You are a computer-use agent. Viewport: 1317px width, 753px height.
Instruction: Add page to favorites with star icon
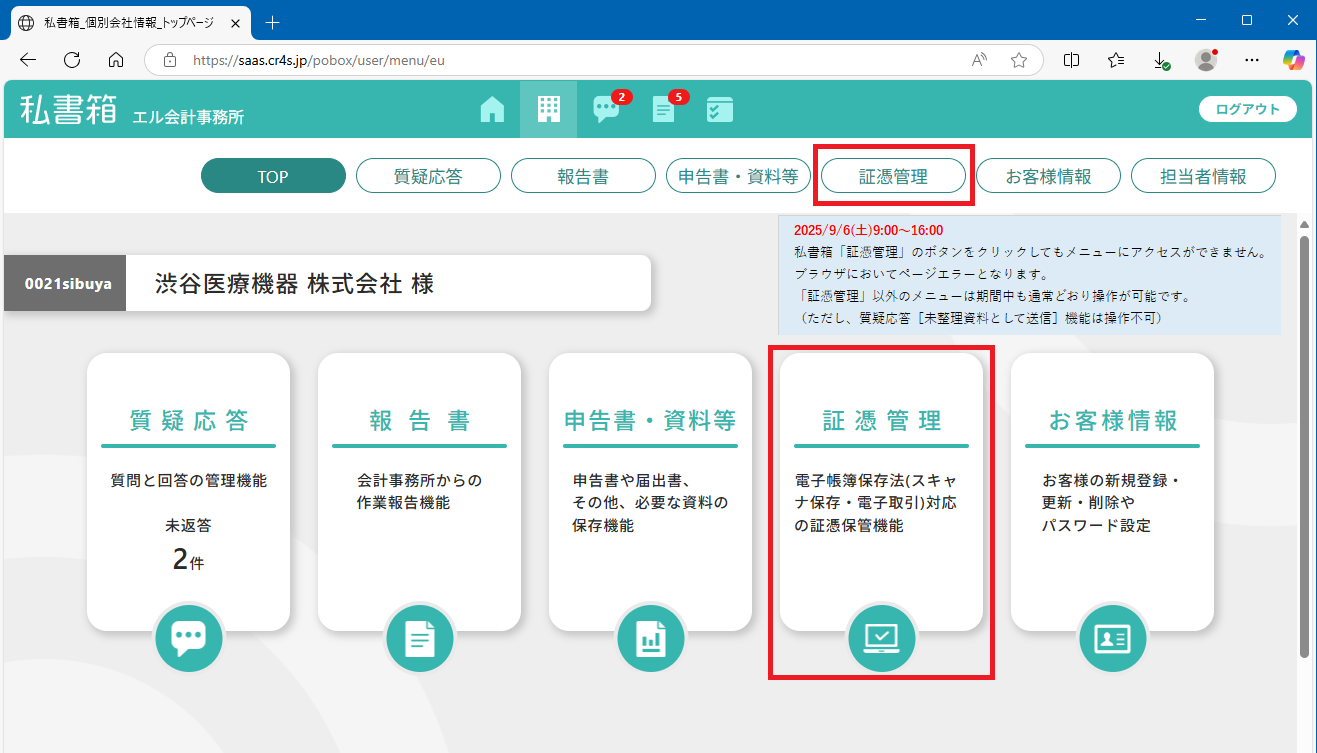(x=1019, y=60)
